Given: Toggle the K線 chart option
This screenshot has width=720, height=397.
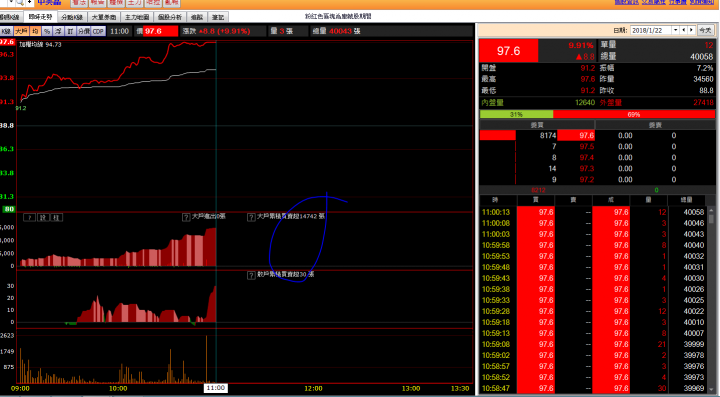Looking at the screenshot, I should coord(6,31).
